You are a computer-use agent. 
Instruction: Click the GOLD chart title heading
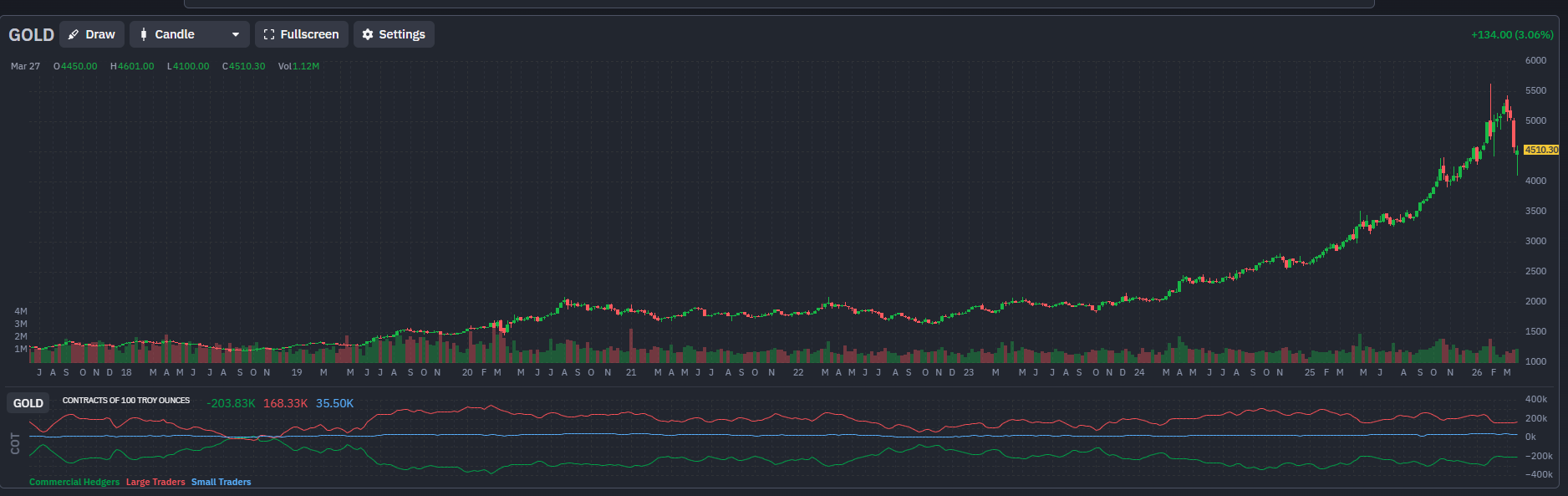31,35
